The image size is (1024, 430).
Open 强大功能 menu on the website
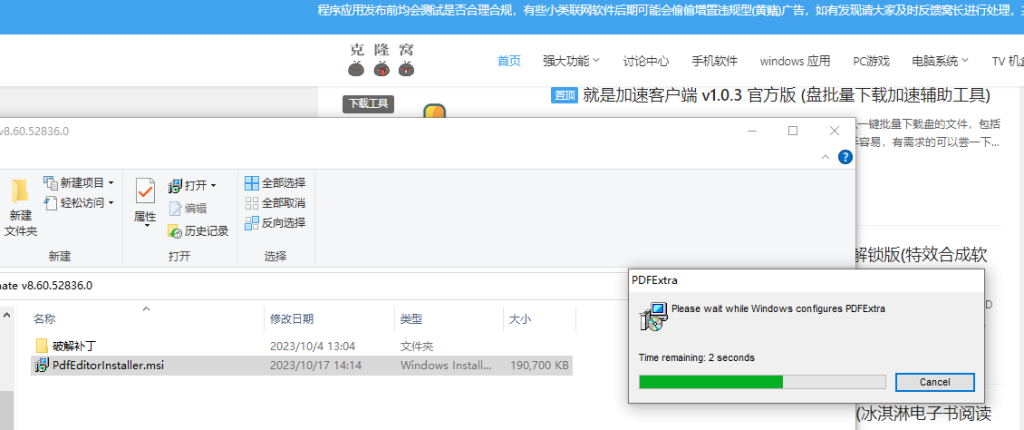pyautogui.click(x=571, y=61)
